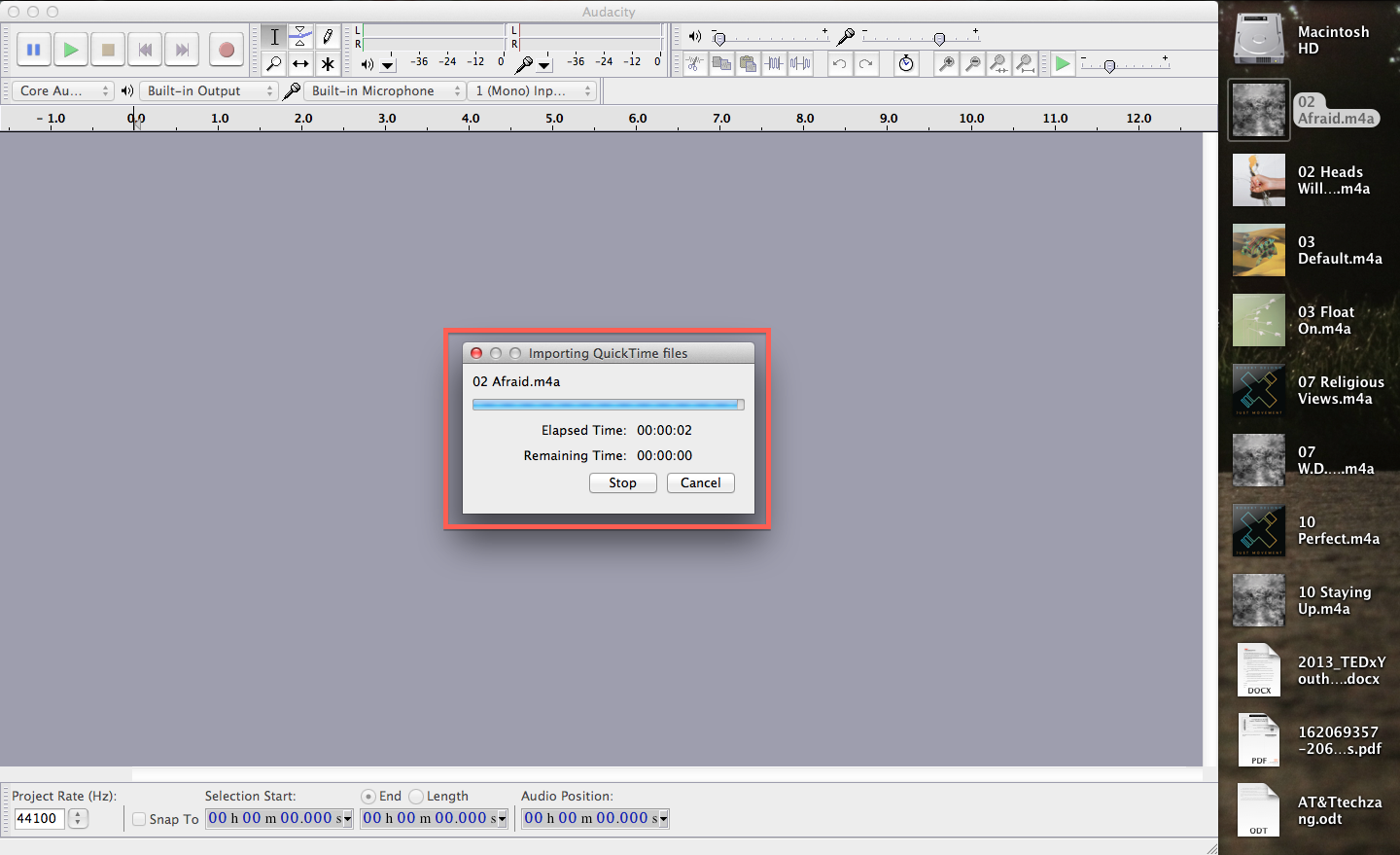1400x855 pixels.
Task: Click the Fit Project zoom icon
Action: coord(1025,64)
